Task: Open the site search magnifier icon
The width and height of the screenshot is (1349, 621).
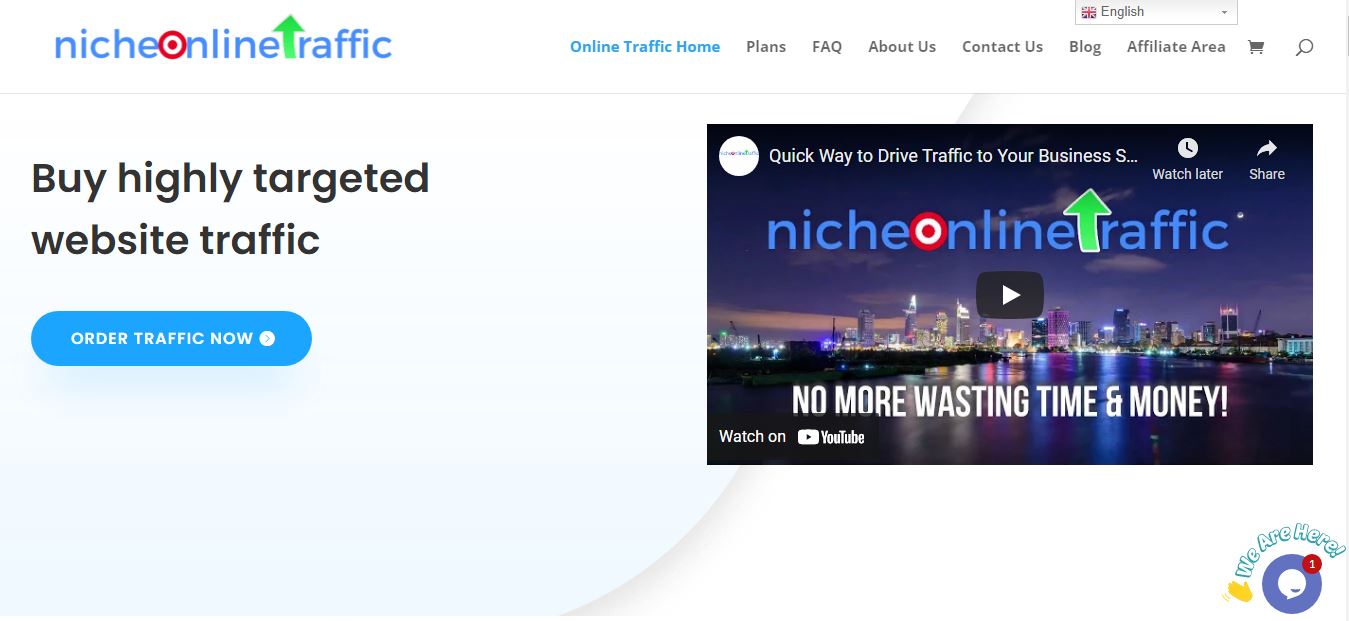Action: point(1304,47)
